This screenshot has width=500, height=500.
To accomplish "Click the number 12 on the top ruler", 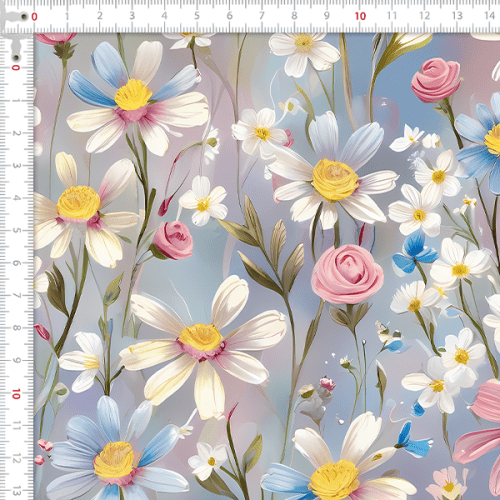I will coord(424,15).
